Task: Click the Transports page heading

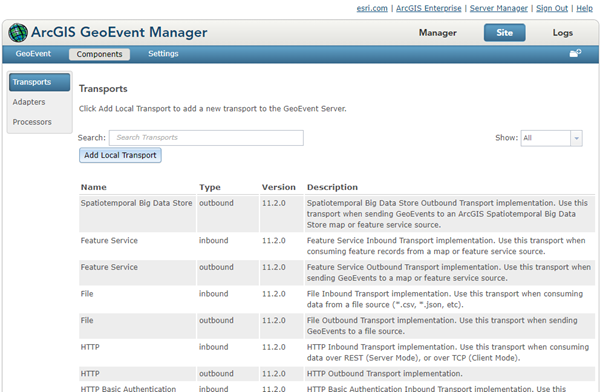Action: (103, 89)
